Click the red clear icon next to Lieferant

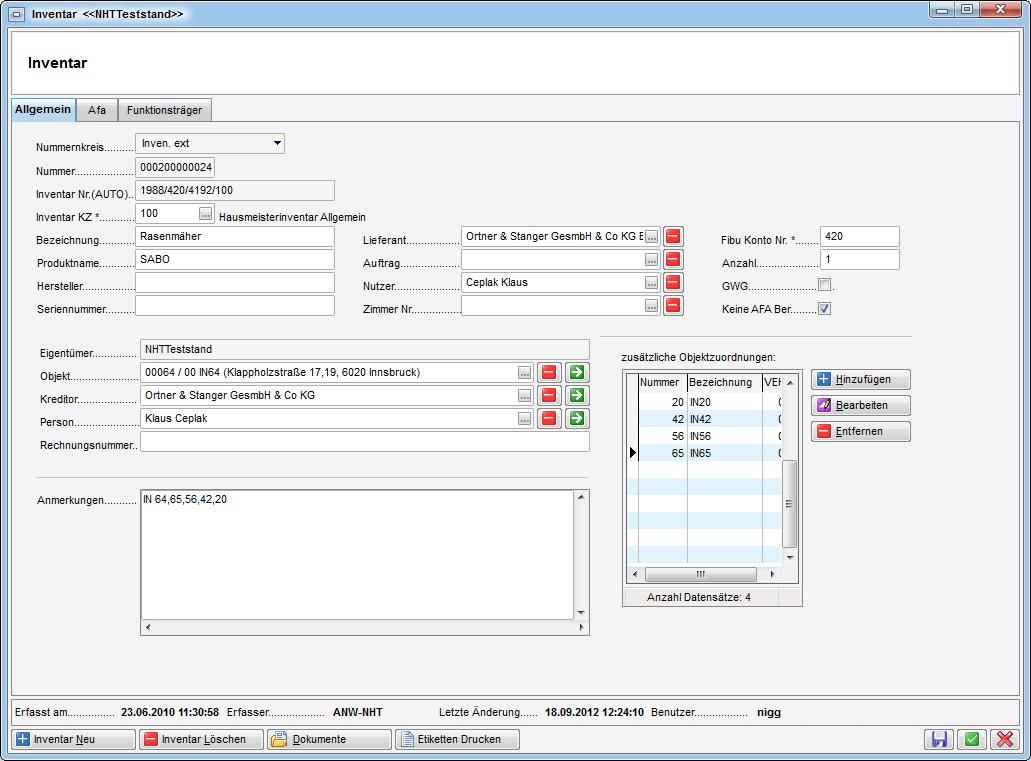click(673, 236)
